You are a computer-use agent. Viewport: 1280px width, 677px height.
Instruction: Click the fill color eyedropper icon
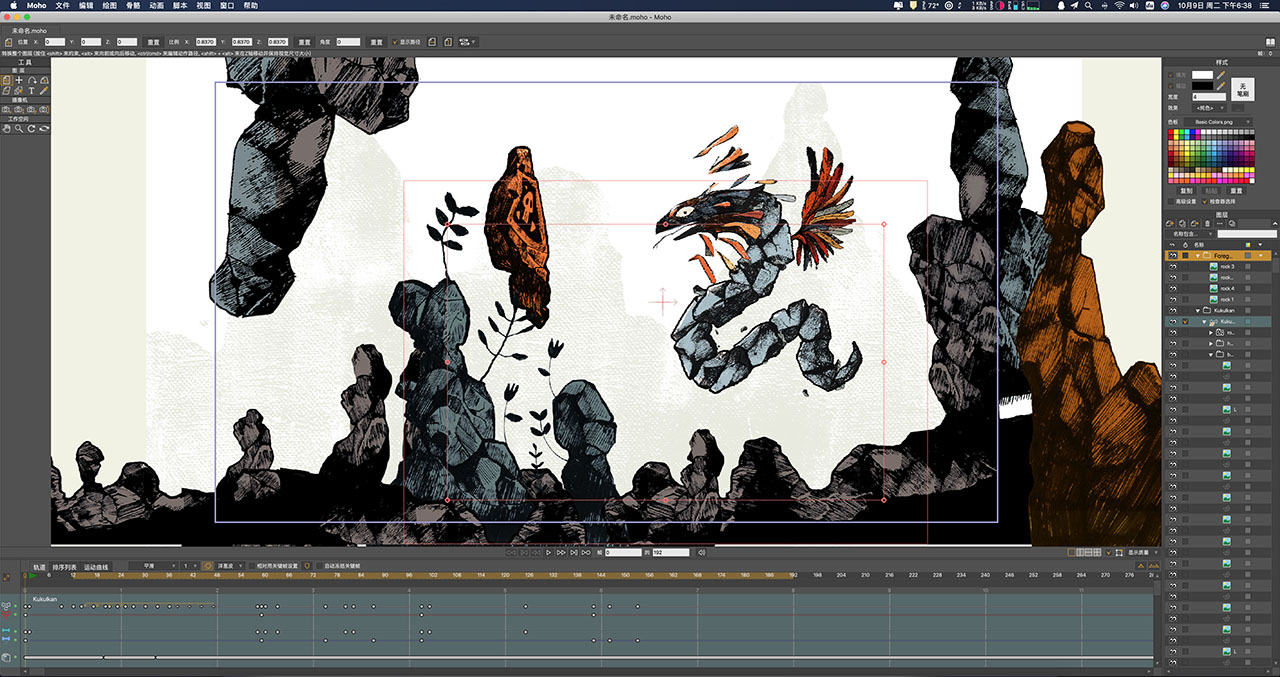[x=1221, y=74]
